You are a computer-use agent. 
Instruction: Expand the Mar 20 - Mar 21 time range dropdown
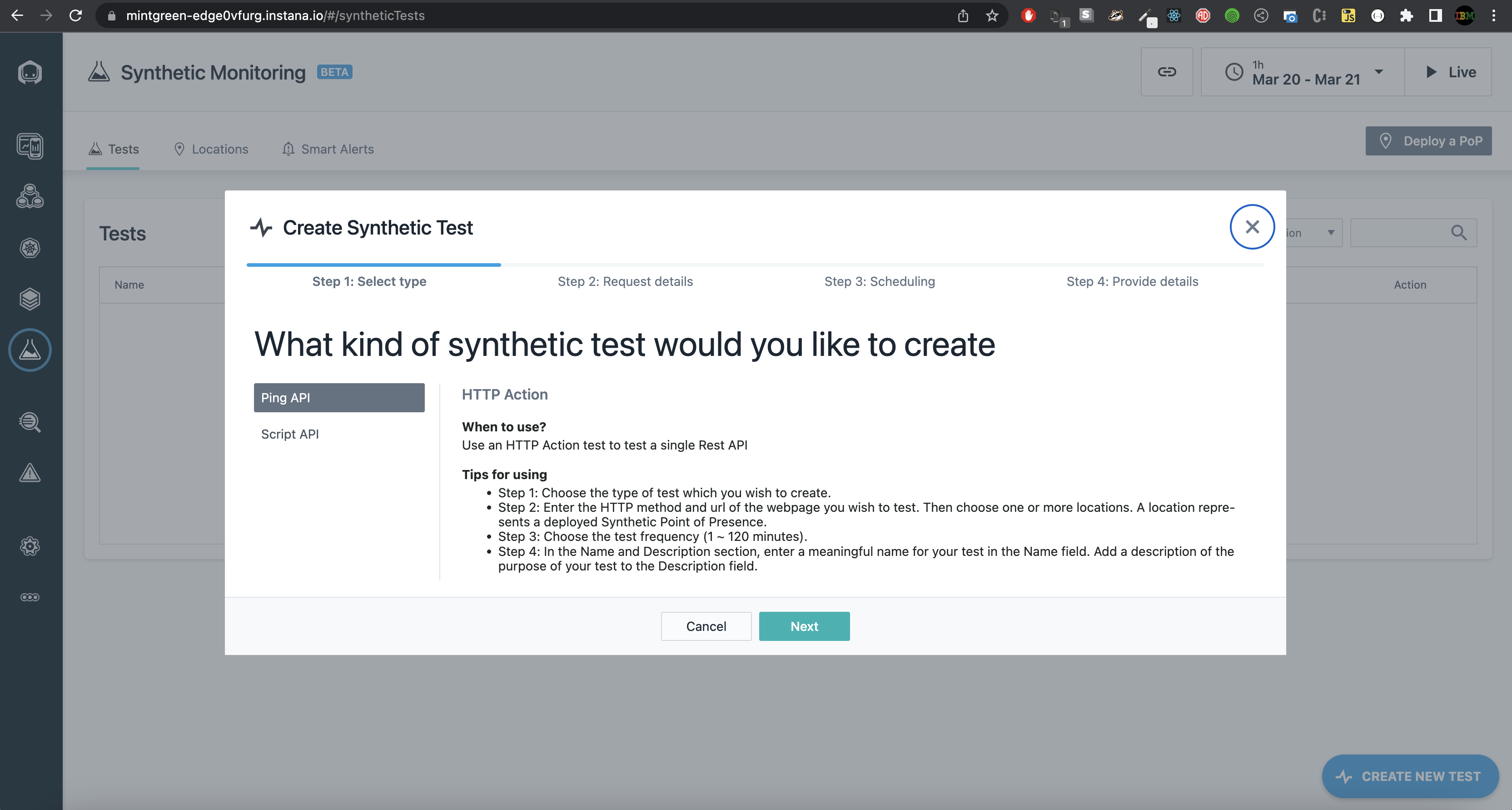click(x=1303, y=72)
